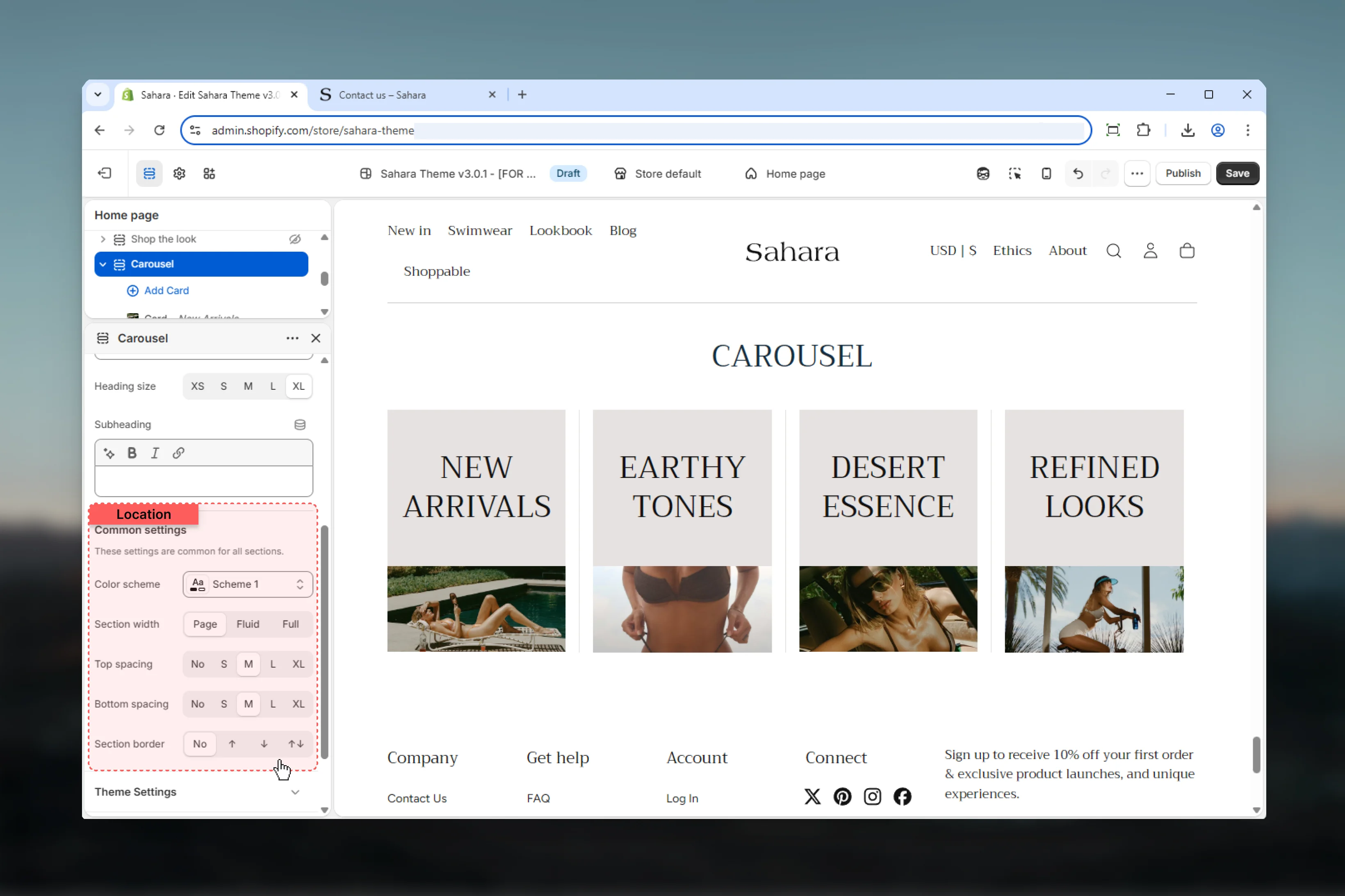
Task: Click Add Card under Carousel
Action: (158, 290)
